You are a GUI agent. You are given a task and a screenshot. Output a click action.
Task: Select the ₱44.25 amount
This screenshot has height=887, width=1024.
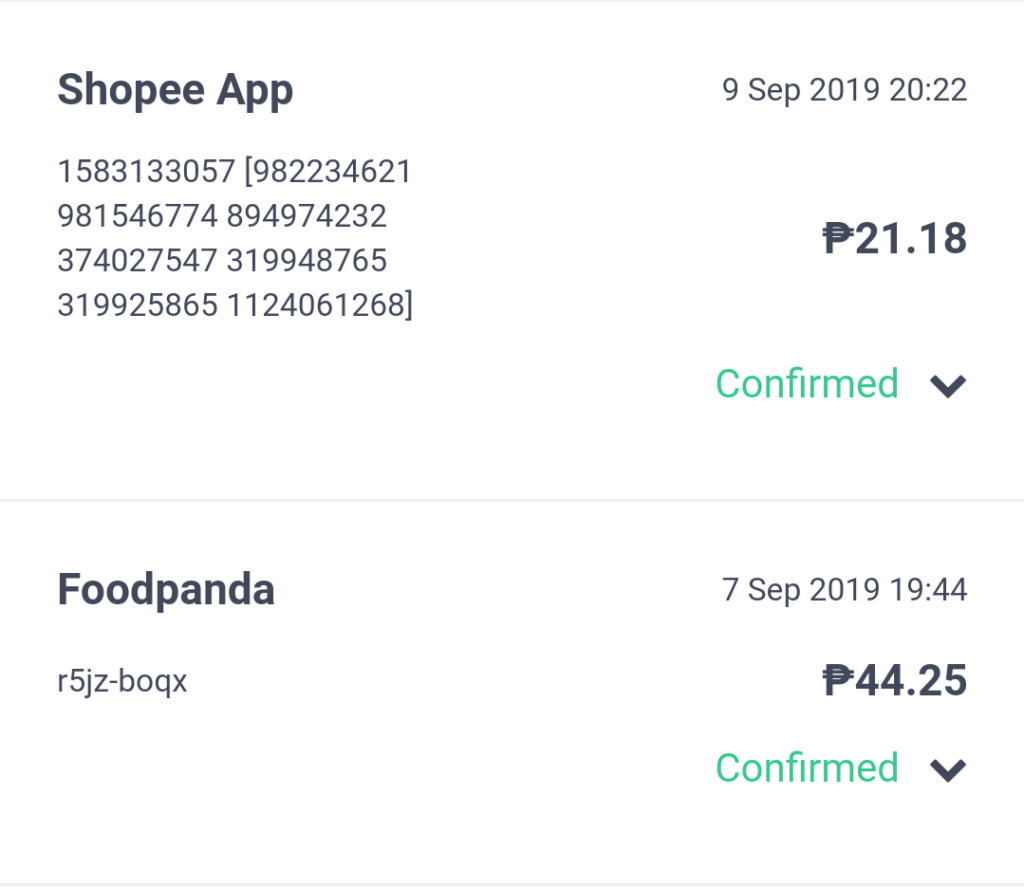pos(895,681)
